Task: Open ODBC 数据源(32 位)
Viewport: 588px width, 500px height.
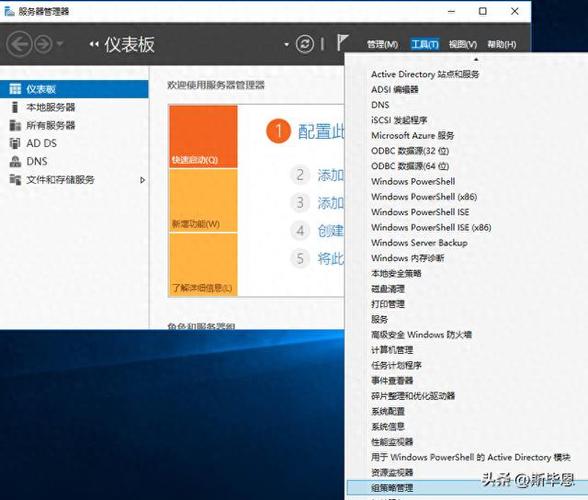Action: (x=410, y=151)
